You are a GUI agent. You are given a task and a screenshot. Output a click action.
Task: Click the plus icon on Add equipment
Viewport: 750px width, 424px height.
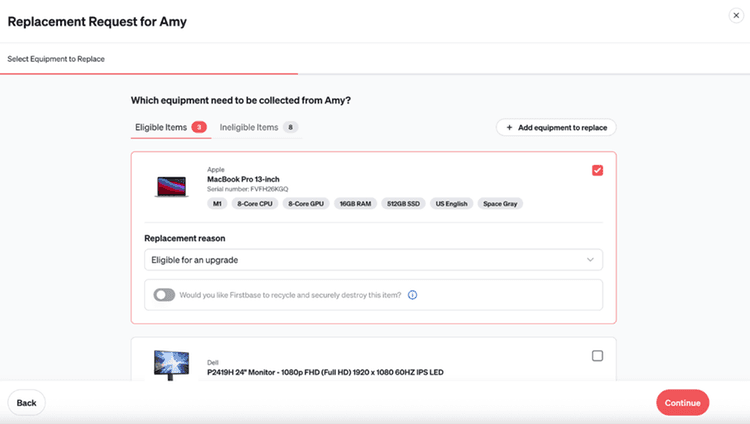[509, 128]
